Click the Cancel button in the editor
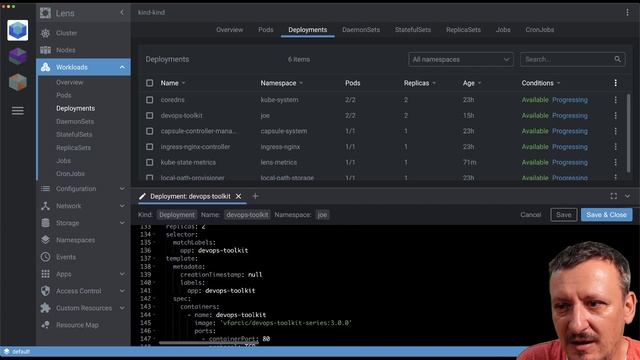Image resolution: width=640 pixels, height=360 pixels. (531, 215)
